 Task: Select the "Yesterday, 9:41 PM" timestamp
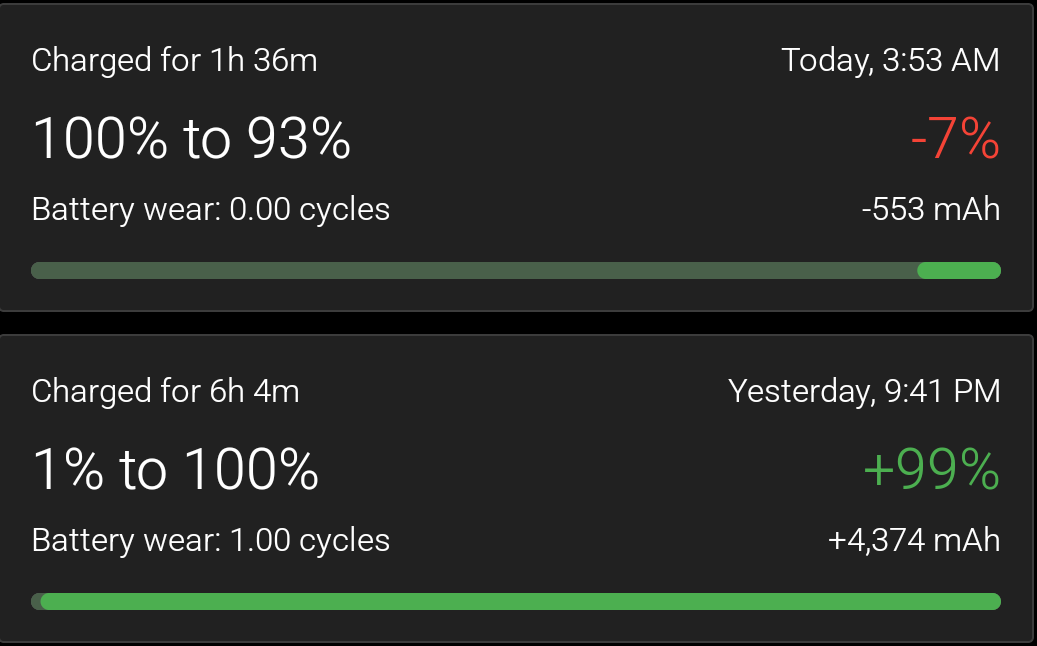click(864, 390)
